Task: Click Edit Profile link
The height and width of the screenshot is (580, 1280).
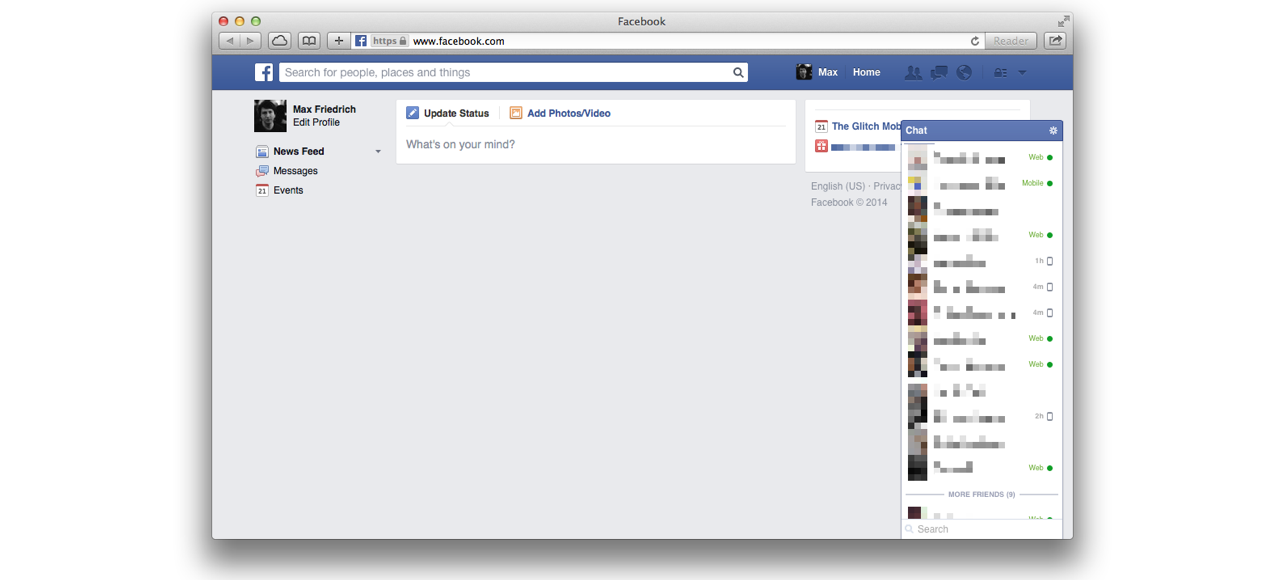Action: point(316,122)
